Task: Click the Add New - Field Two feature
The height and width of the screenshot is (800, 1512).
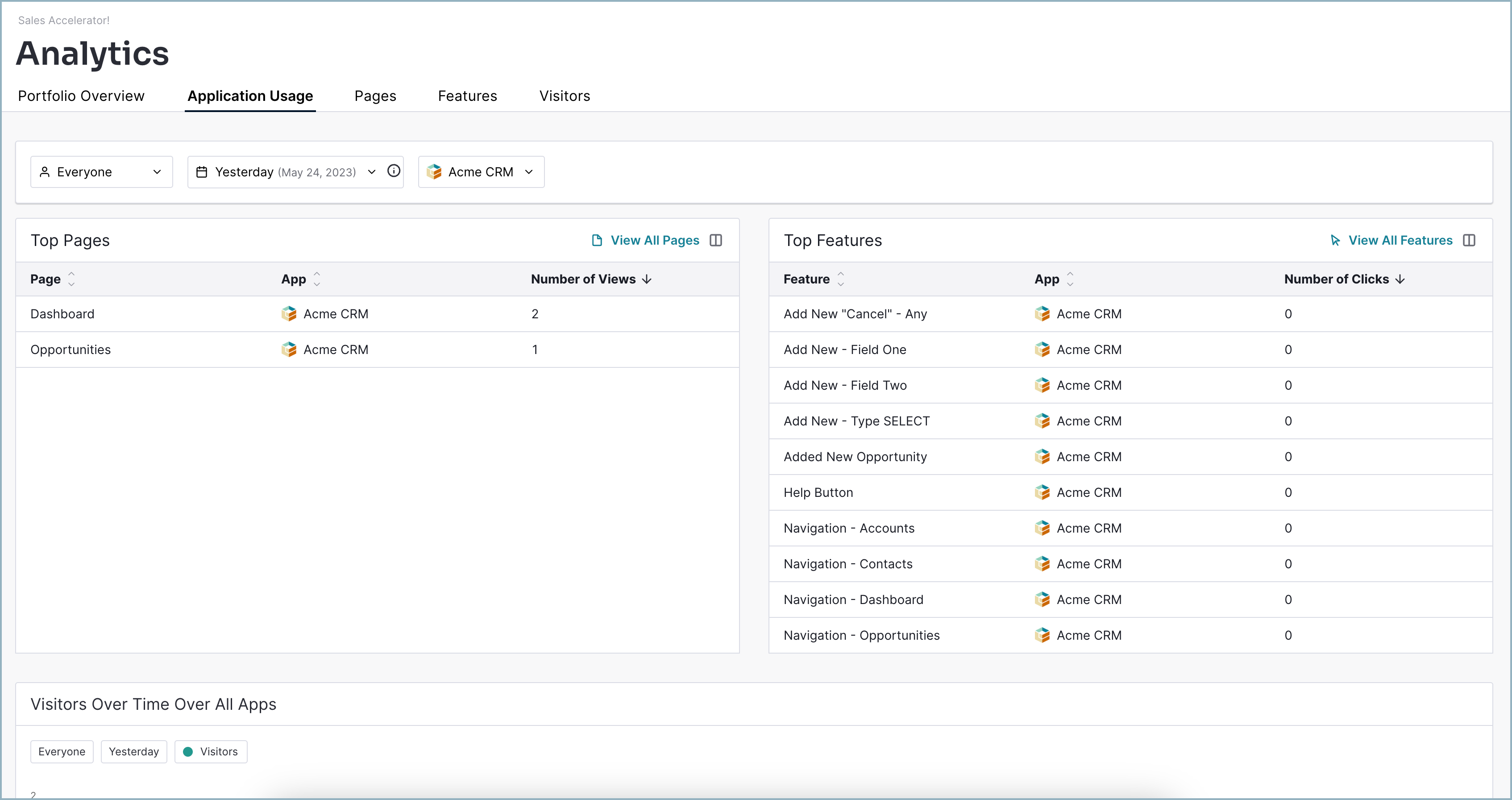Action: point(845,385)
